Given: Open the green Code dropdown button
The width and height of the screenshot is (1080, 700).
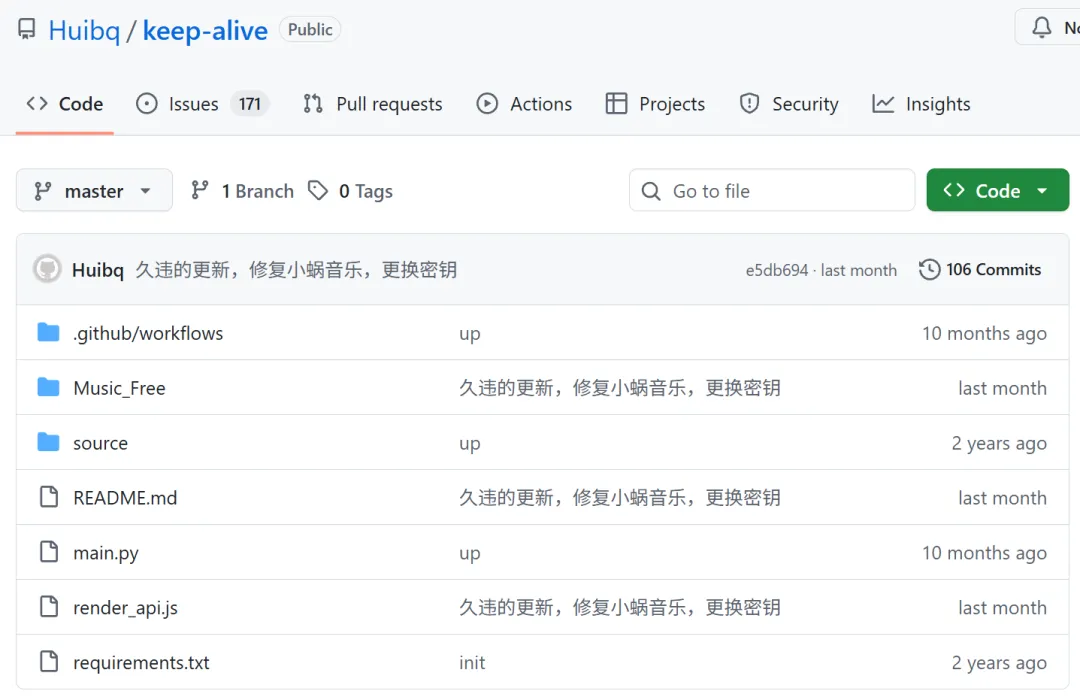Looking at the screenshot, I should pos(997,190).
